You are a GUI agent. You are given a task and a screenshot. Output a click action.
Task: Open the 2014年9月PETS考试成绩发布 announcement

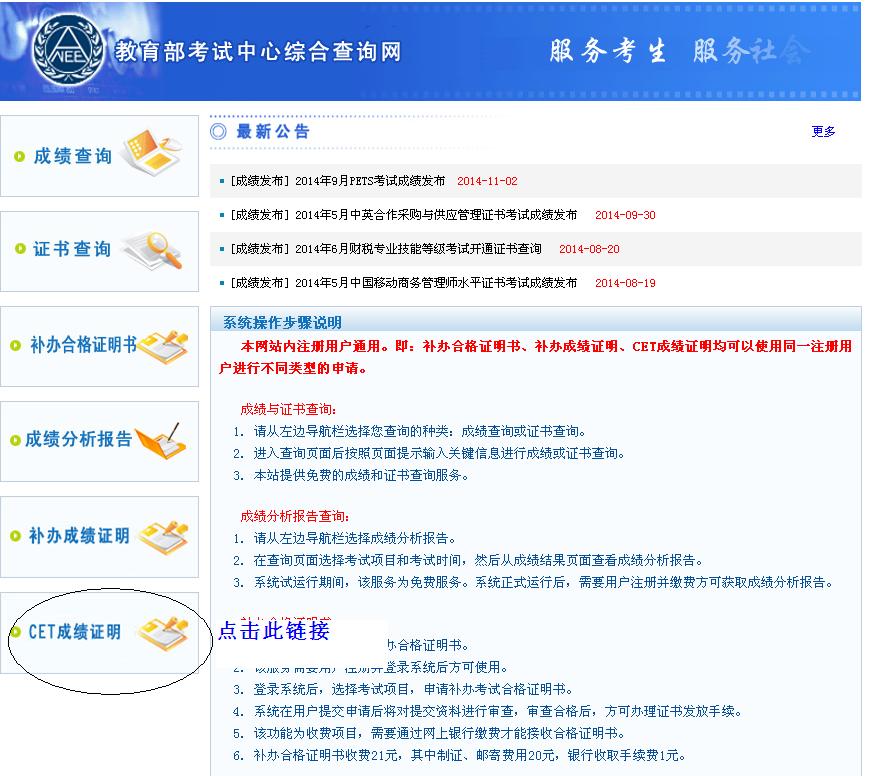[338, 181]
